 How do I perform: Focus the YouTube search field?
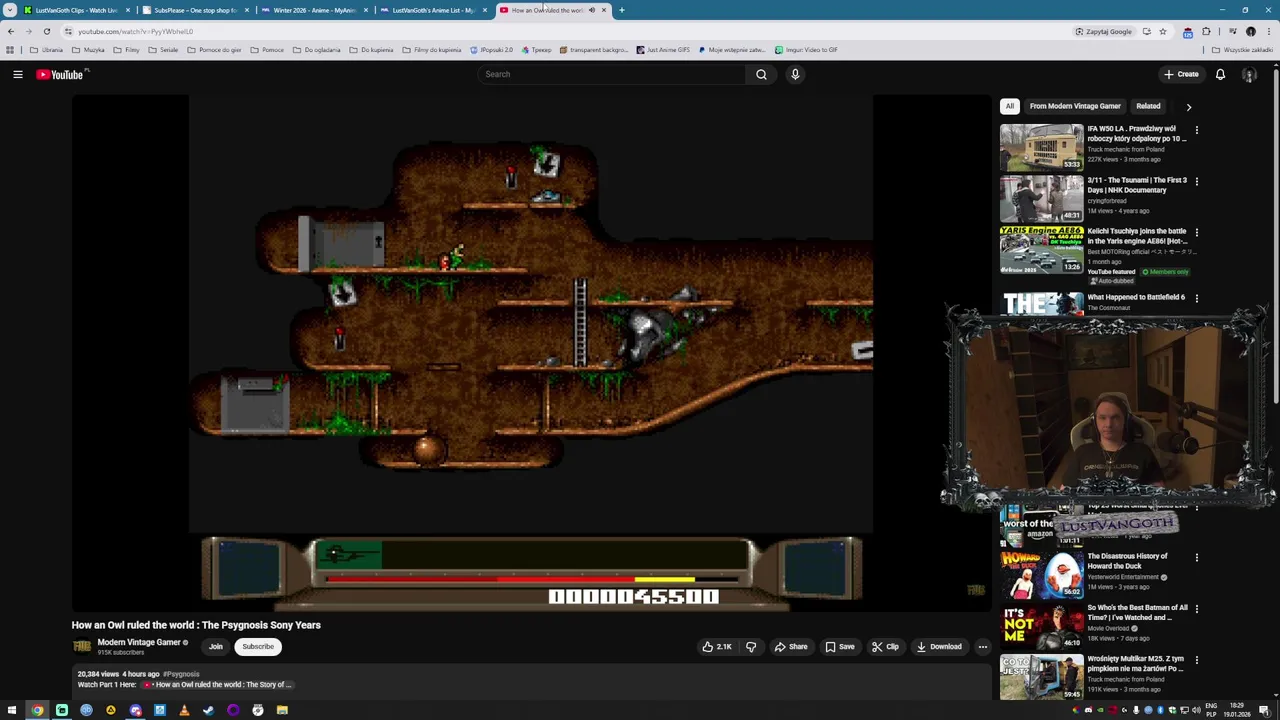click(611, 74)
